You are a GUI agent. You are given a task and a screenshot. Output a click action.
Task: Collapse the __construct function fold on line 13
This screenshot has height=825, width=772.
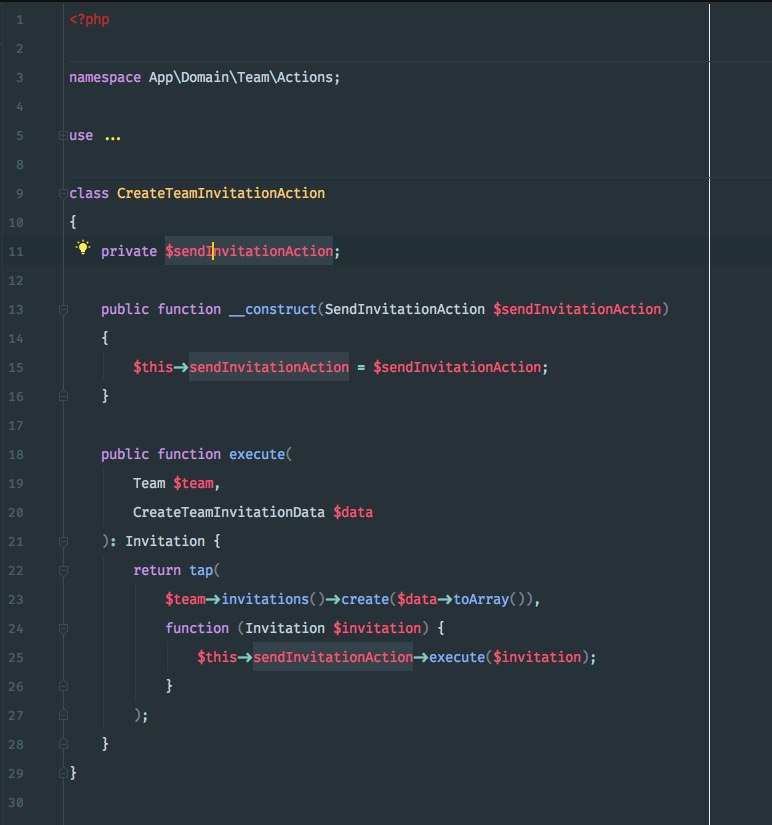(x=63, y=309)
